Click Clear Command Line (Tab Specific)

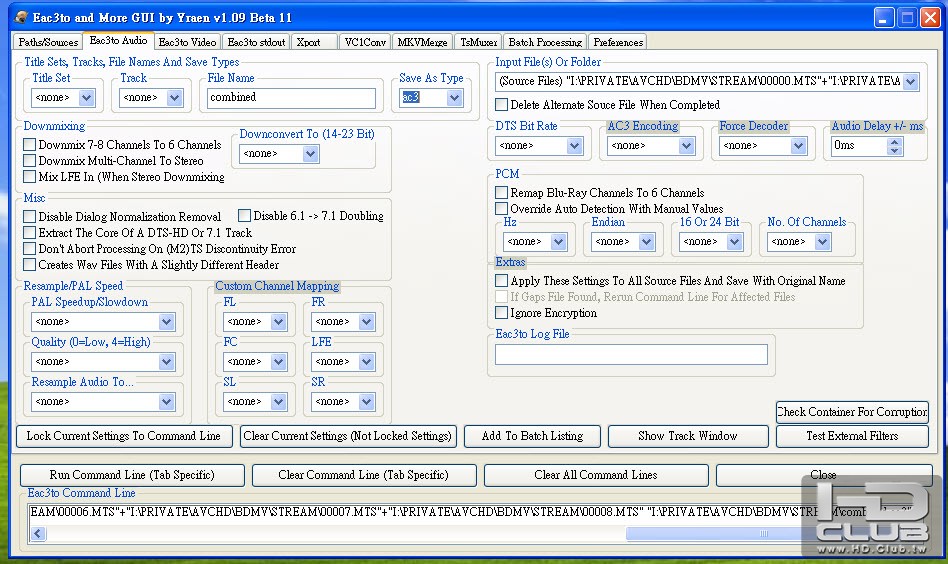tap(363, 475)
